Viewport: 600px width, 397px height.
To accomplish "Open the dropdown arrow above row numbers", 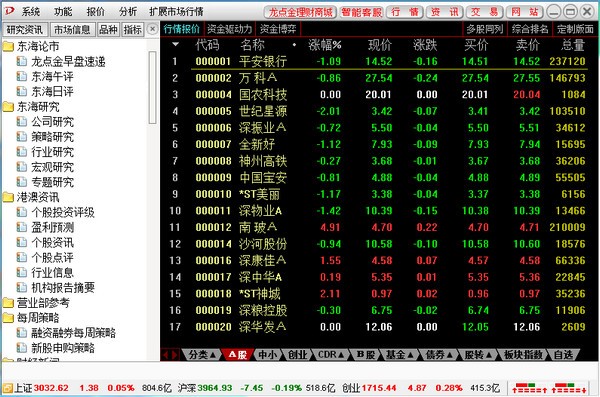I will 175,44.
